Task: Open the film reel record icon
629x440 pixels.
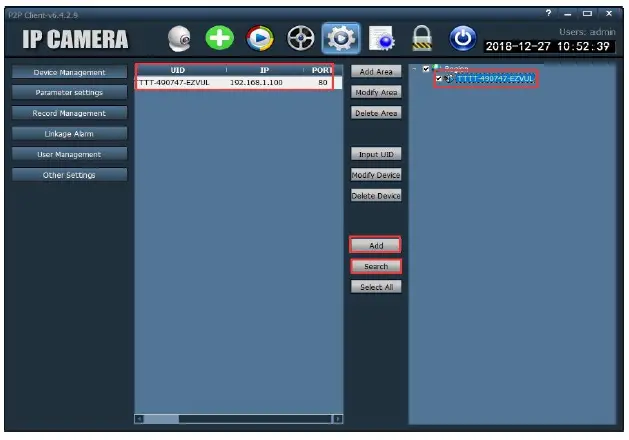Action: [x=300, y=39]
